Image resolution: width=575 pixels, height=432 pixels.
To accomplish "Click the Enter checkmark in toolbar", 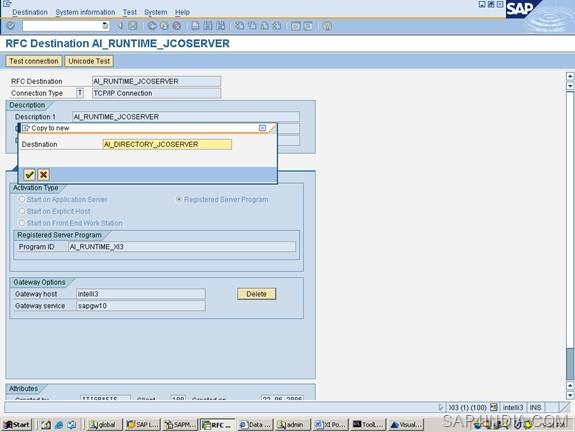I will (x=11, y=26).
